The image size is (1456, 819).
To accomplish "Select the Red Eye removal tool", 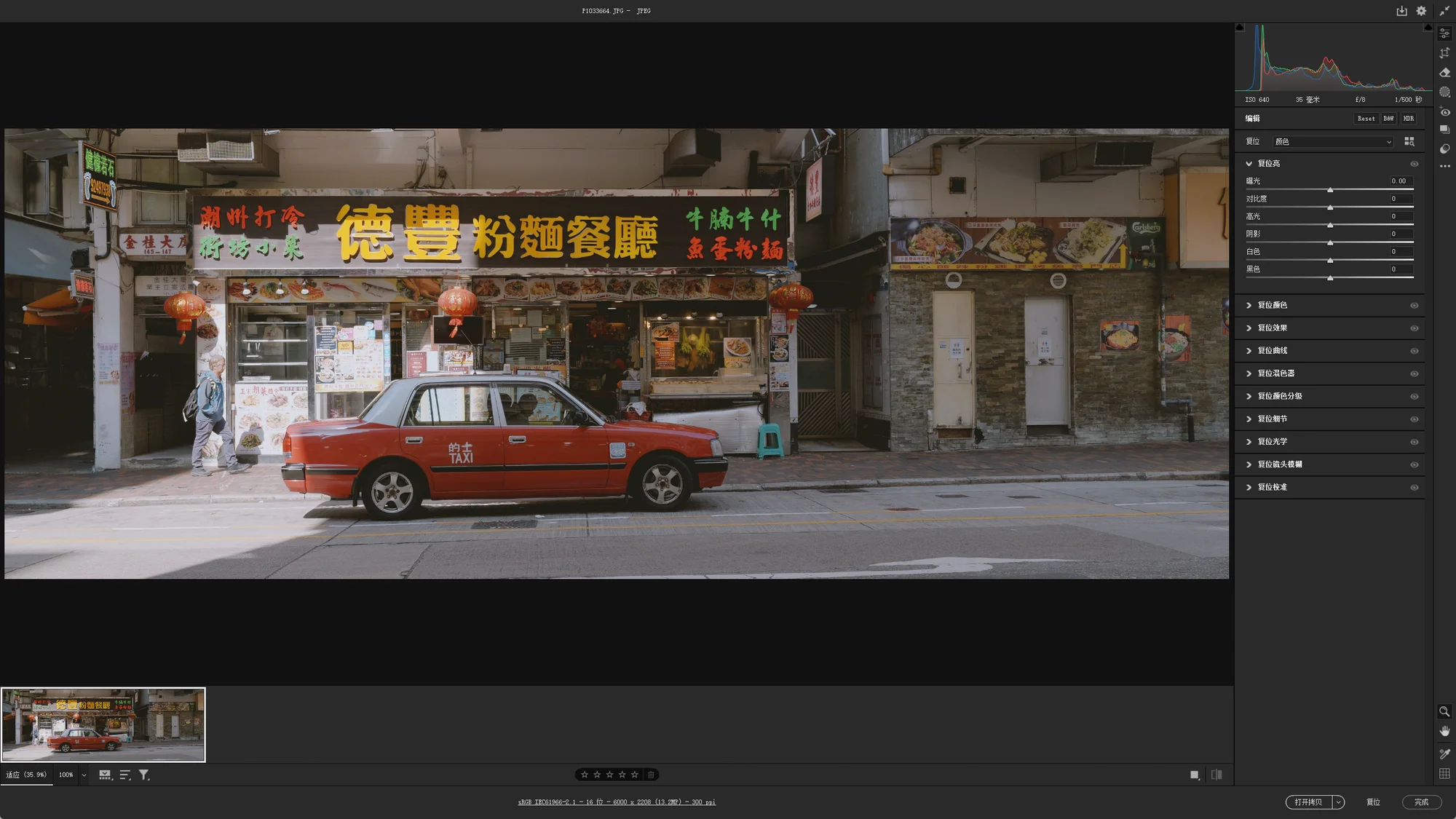I will (x=1444, y=112).
